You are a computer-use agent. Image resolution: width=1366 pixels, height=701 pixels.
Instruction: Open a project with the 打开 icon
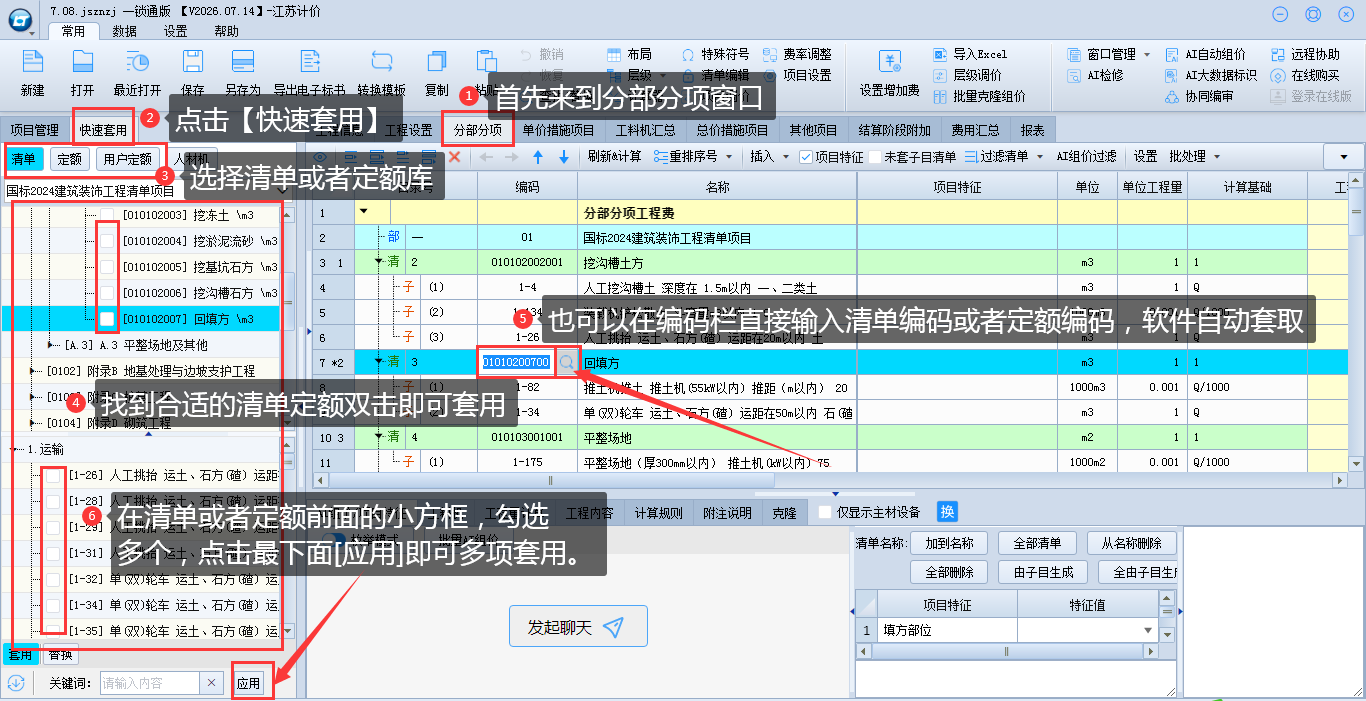click(x=82, y=62)
